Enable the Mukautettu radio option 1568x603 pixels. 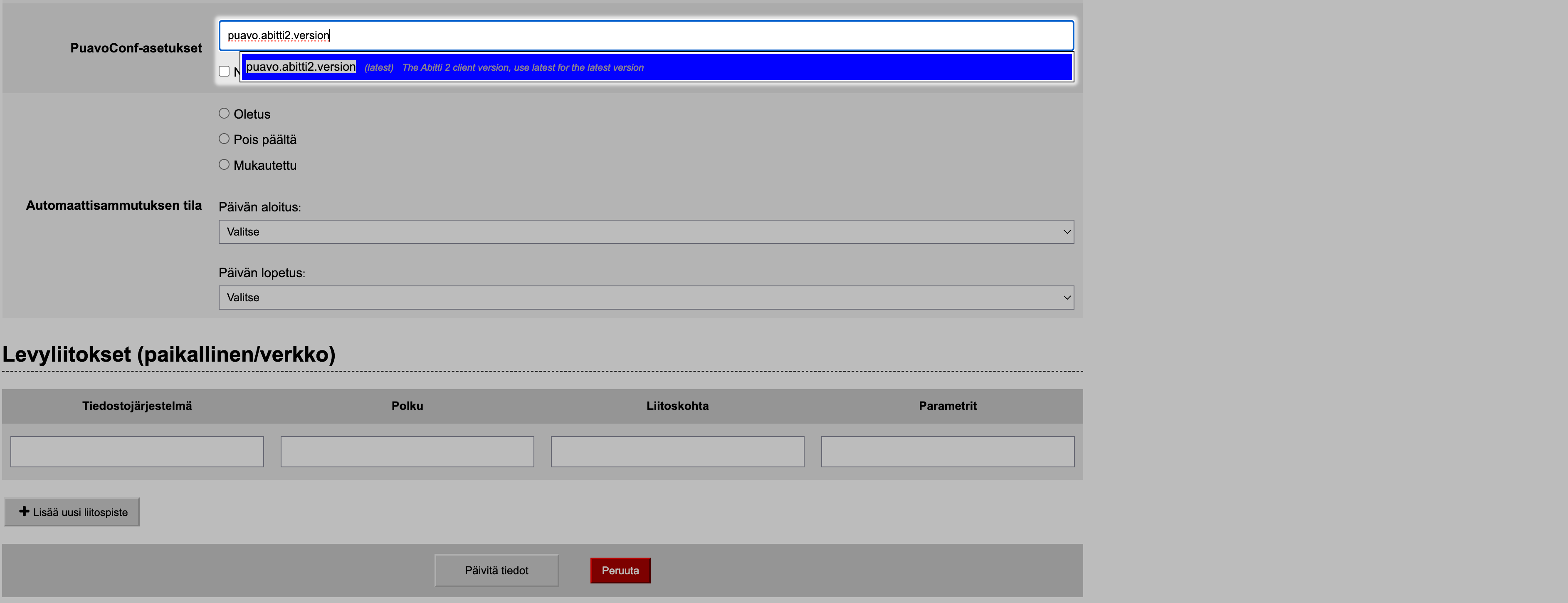point(224,164)
